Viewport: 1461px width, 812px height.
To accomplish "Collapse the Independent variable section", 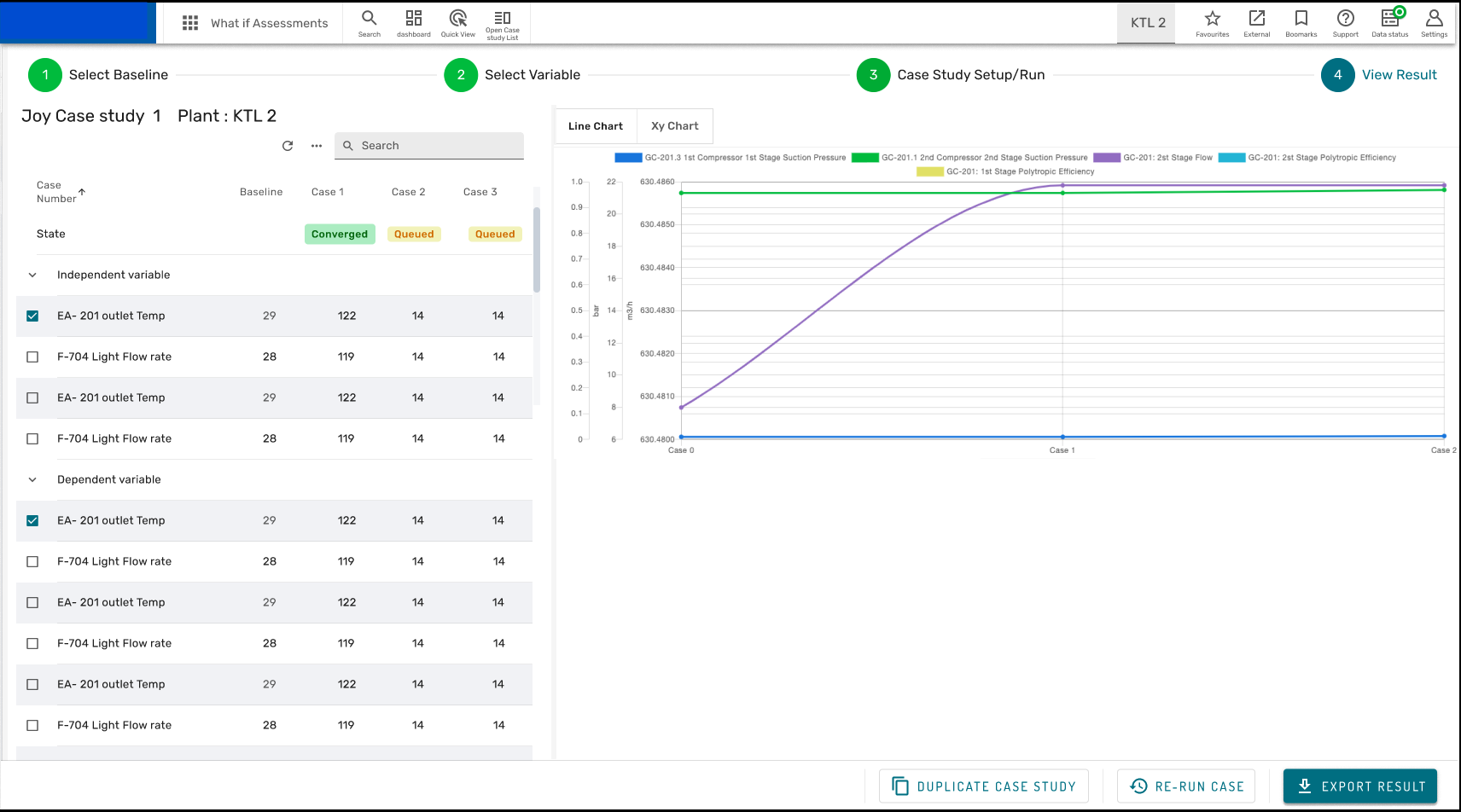I will pyautogui.click(x=32, y=275).
